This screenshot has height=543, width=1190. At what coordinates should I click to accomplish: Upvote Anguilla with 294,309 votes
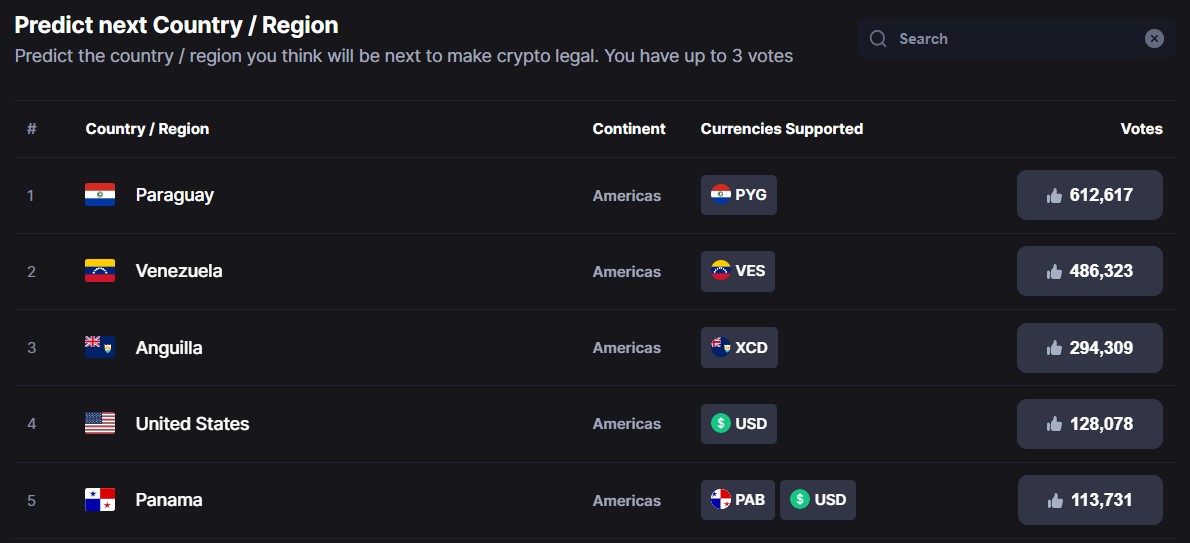pos(1089,348)
